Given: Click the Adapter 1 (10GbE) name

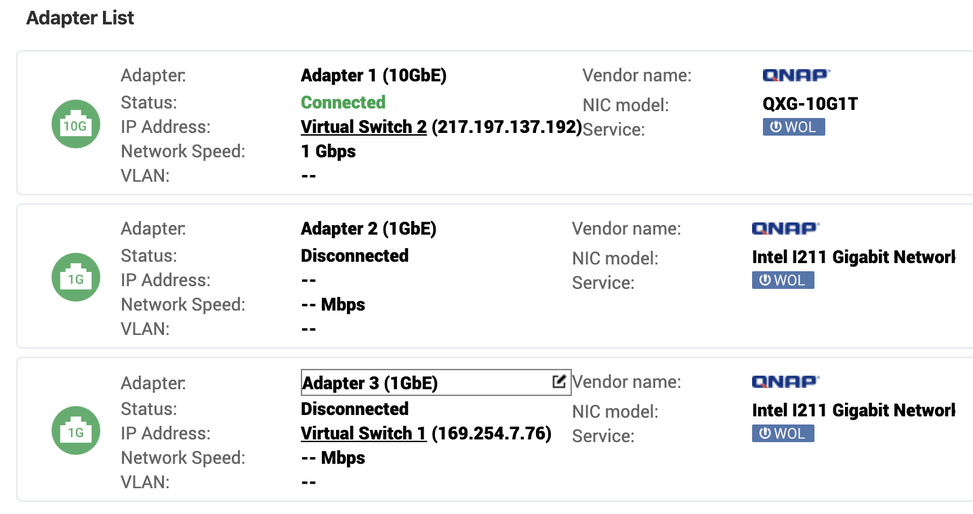Looking at the screenshot, I should pos(373,75).
